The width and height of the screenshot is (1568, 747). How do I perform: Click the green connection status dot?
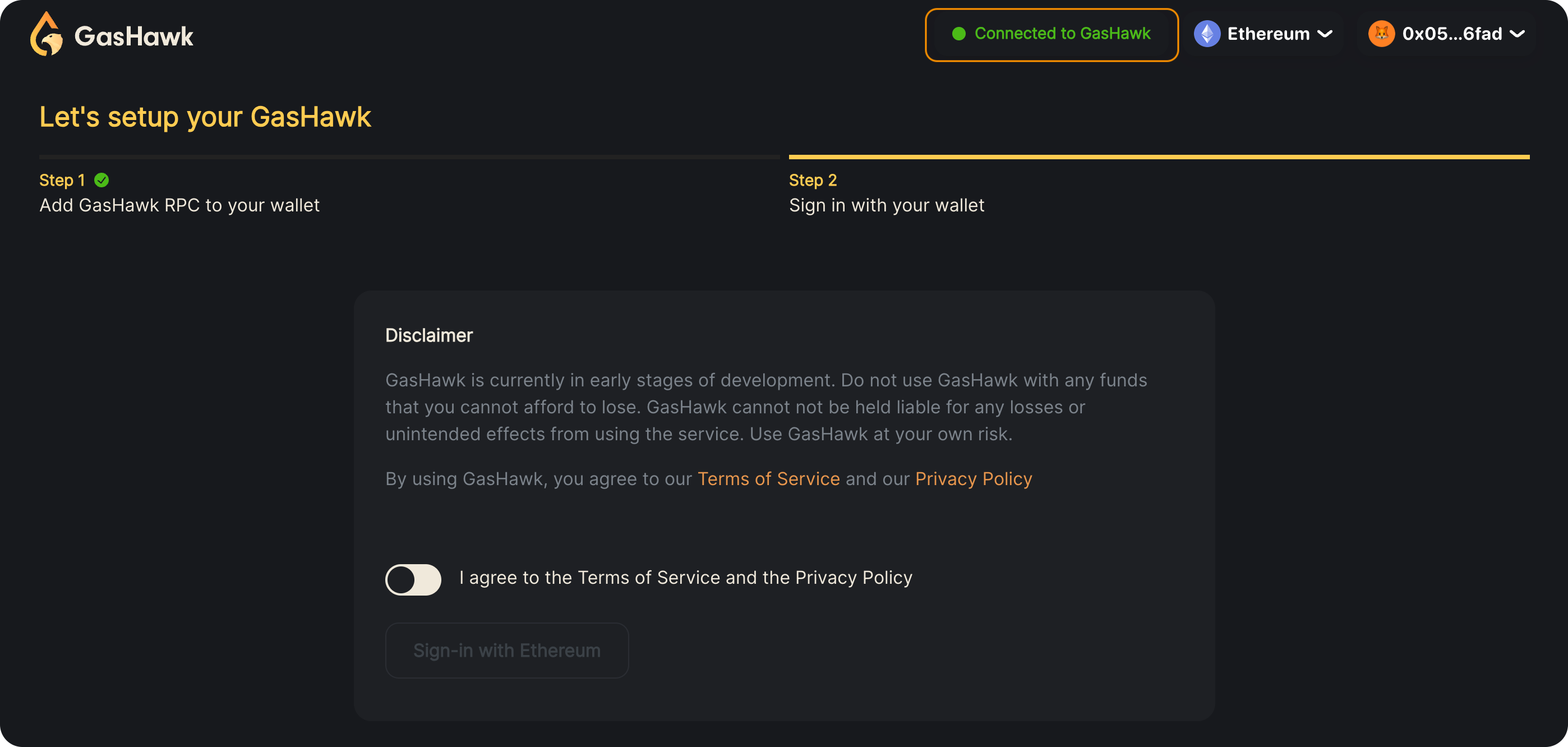pyautogui.click(x=959, y=34)
